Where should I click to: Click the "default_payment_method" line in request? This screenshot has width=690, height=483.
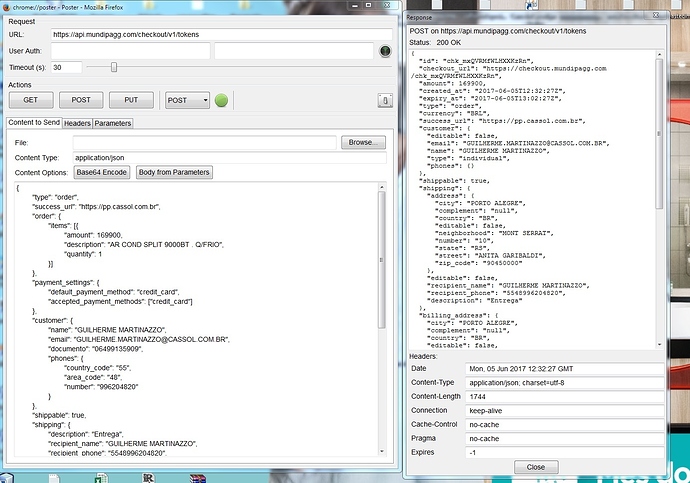114,292
